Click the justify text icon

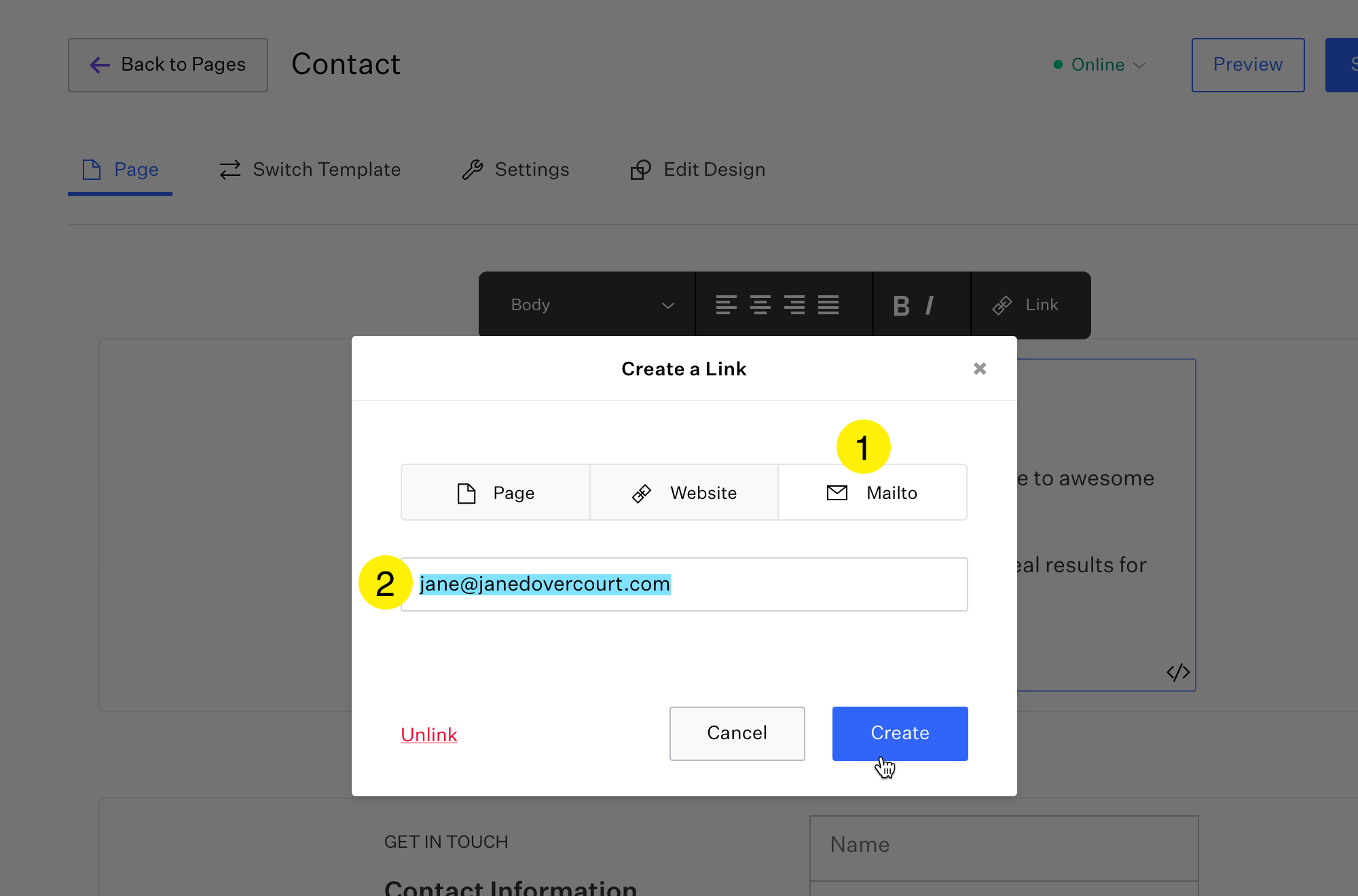click(828, 305)
